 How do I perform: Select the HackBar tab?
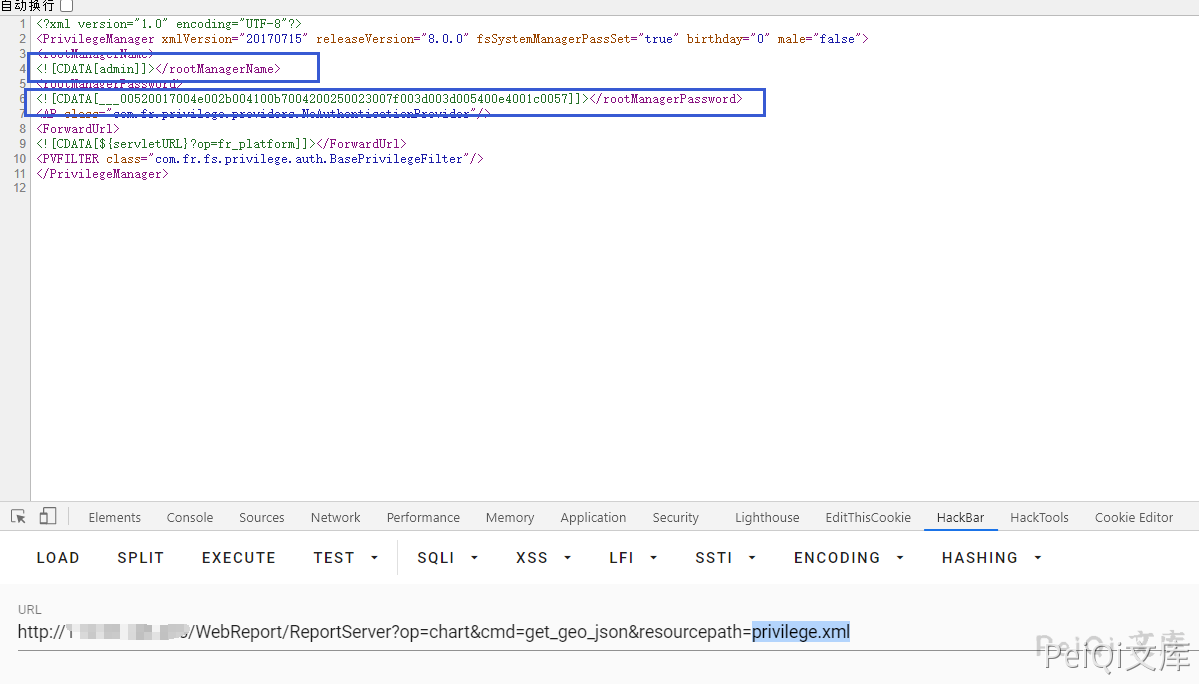[x=960, y=518]
